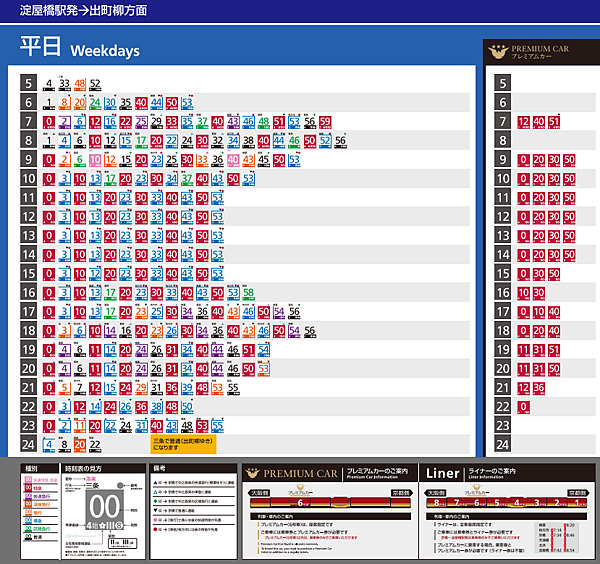The width and height of the screenshot is (600, 564).
Task: Click the yellow 三条で普通 note box
Action: coord(183,444)
